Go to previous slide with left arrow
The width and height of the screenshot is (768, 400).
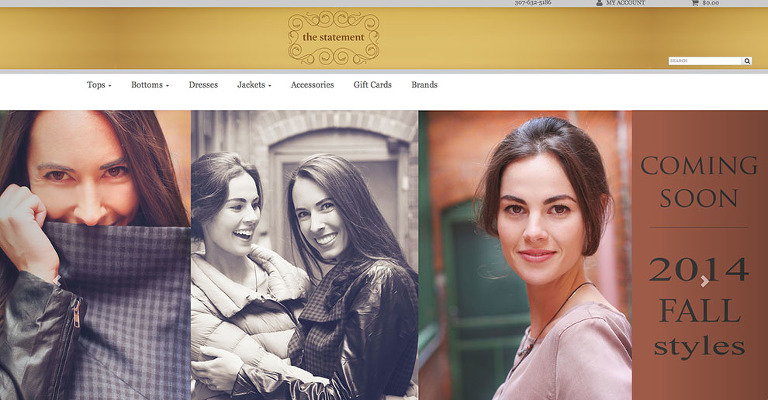point(57,281)
